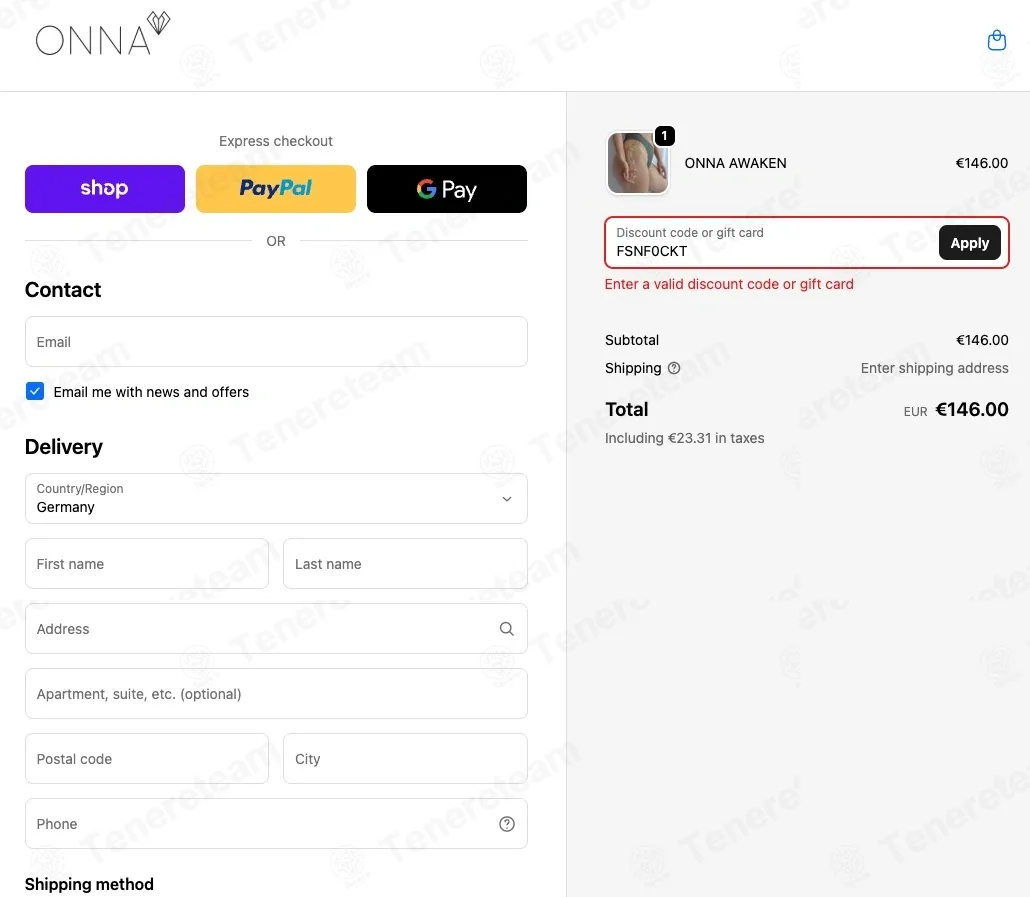The width and height of the screenshot is (1030, 897).
Task: Pay with Shop Pay express button
Action: [x=105, y=188]
